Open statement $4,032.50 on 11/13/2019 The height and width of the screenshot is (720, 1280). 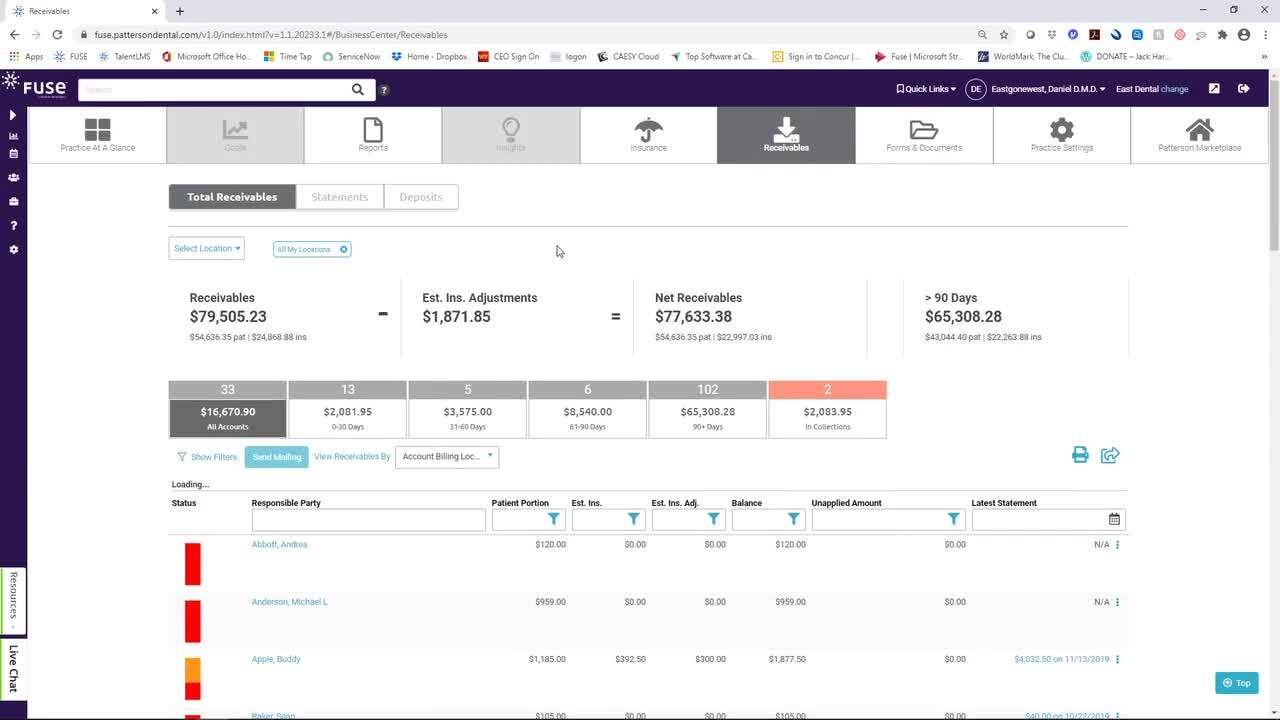(x=1061, y=659)
